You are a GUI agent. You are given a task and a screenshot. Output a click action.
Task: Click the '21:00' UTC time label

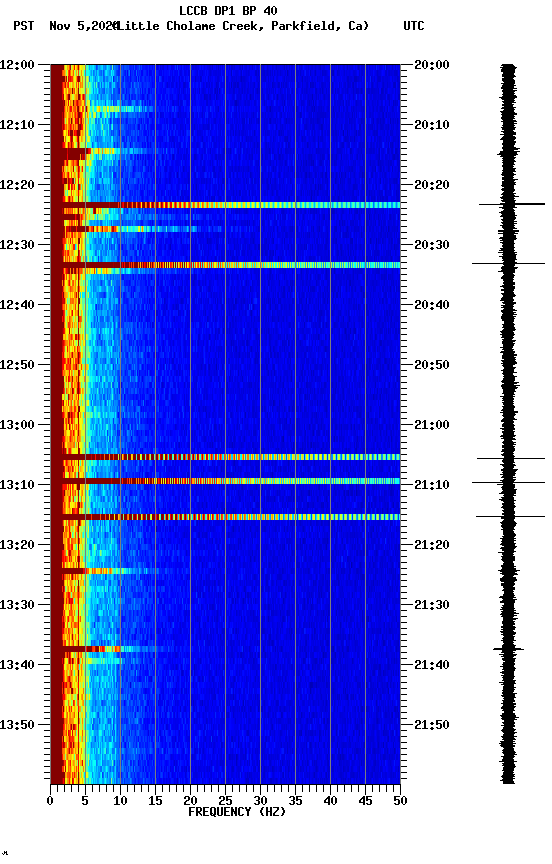(432, 425)
